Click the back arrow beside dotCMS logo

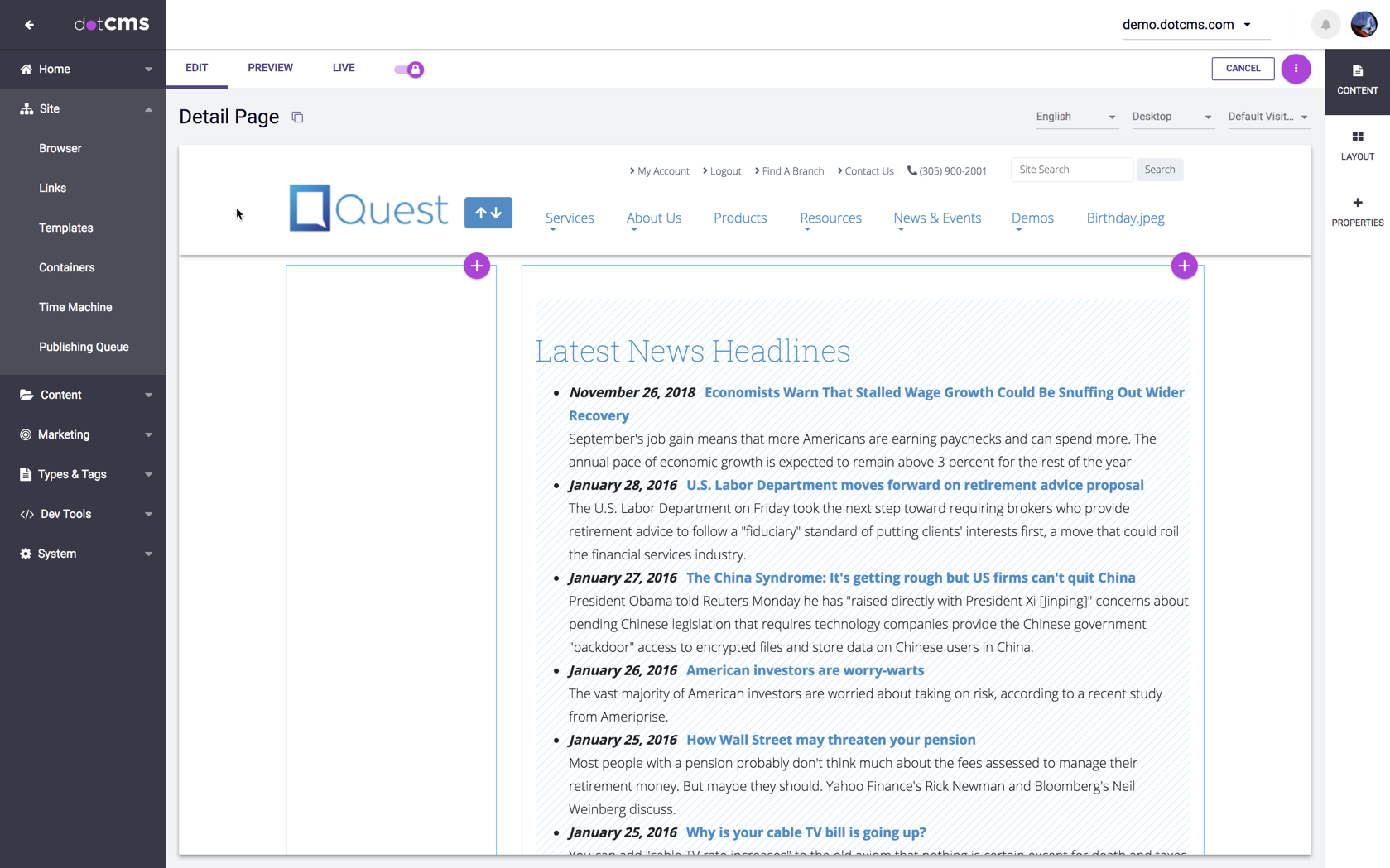(x=30, y=25)
